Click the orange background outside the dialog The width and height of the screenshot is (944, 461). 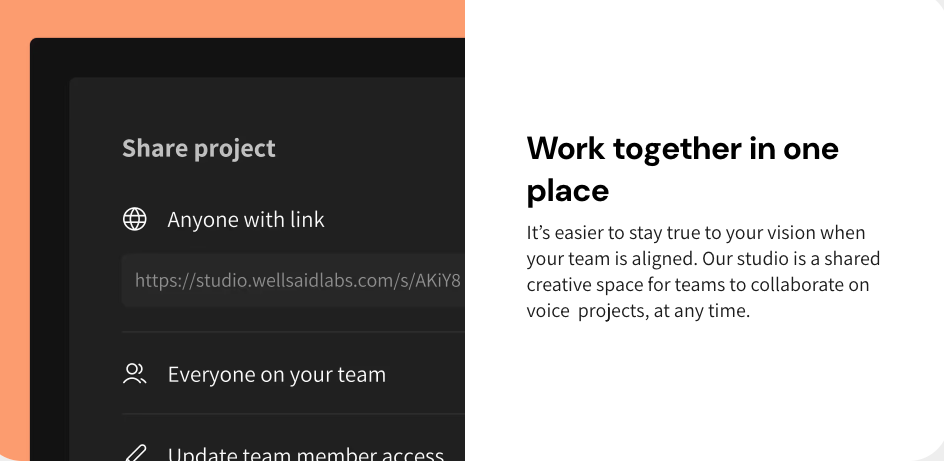(15, 200)
